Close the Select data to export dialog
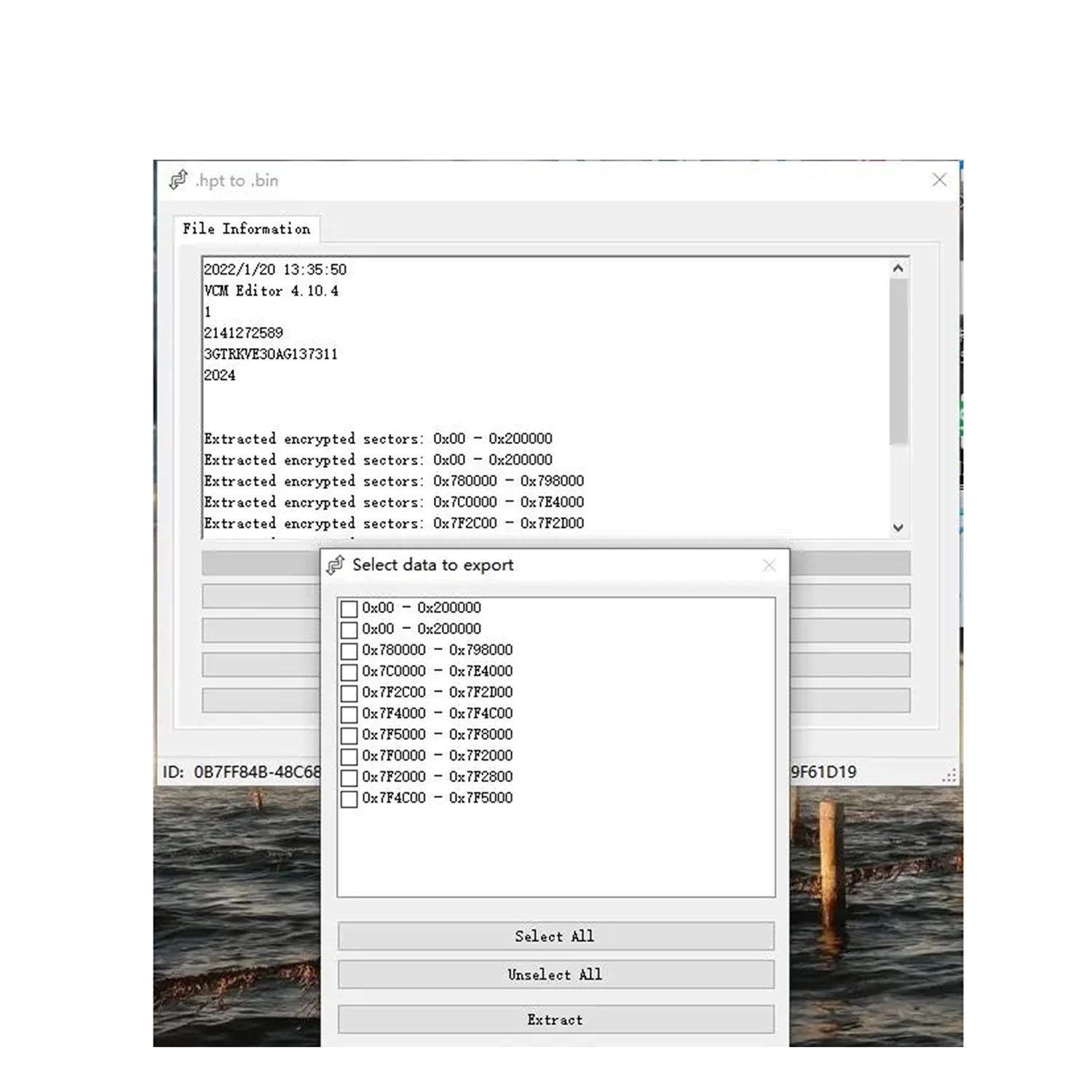The height and width of the screenshot is (1092, 1092). [x=769, y=565]
